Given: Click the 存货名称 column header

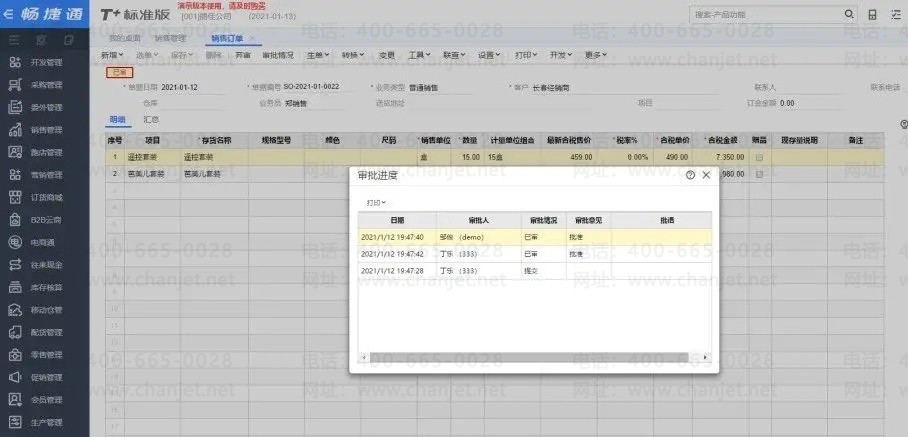Looking at the screenshot, I should 214,140.
